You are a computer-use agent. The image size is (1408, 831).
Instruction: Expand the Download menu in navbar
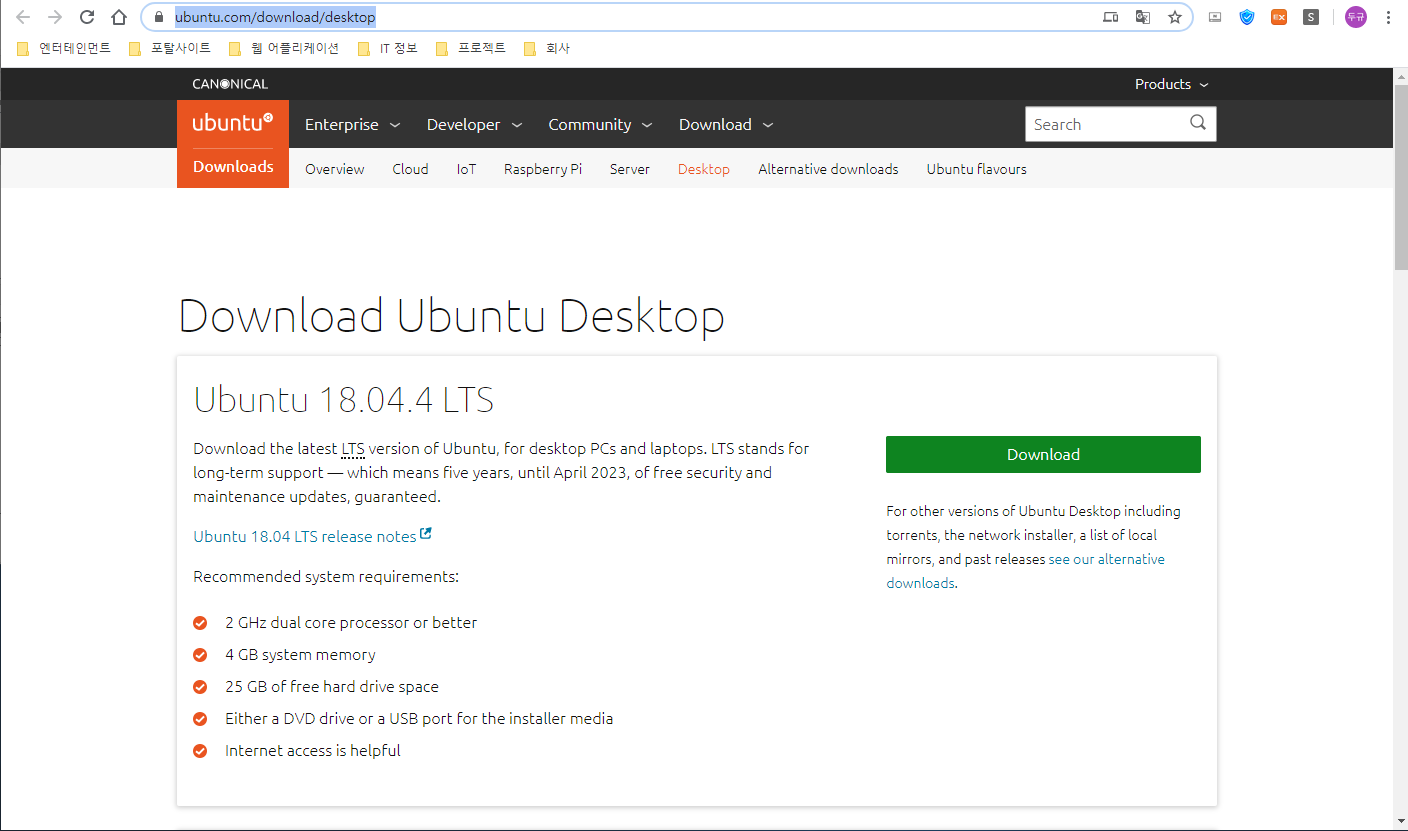pos(726,124)
